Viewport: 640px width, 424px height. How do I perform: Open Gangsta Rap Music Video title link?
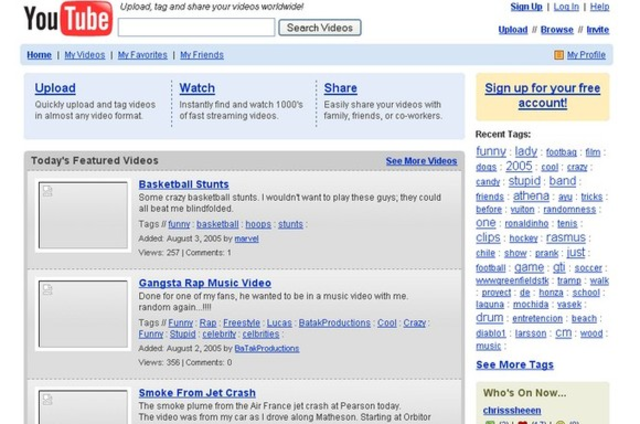[x=205, y=283]
